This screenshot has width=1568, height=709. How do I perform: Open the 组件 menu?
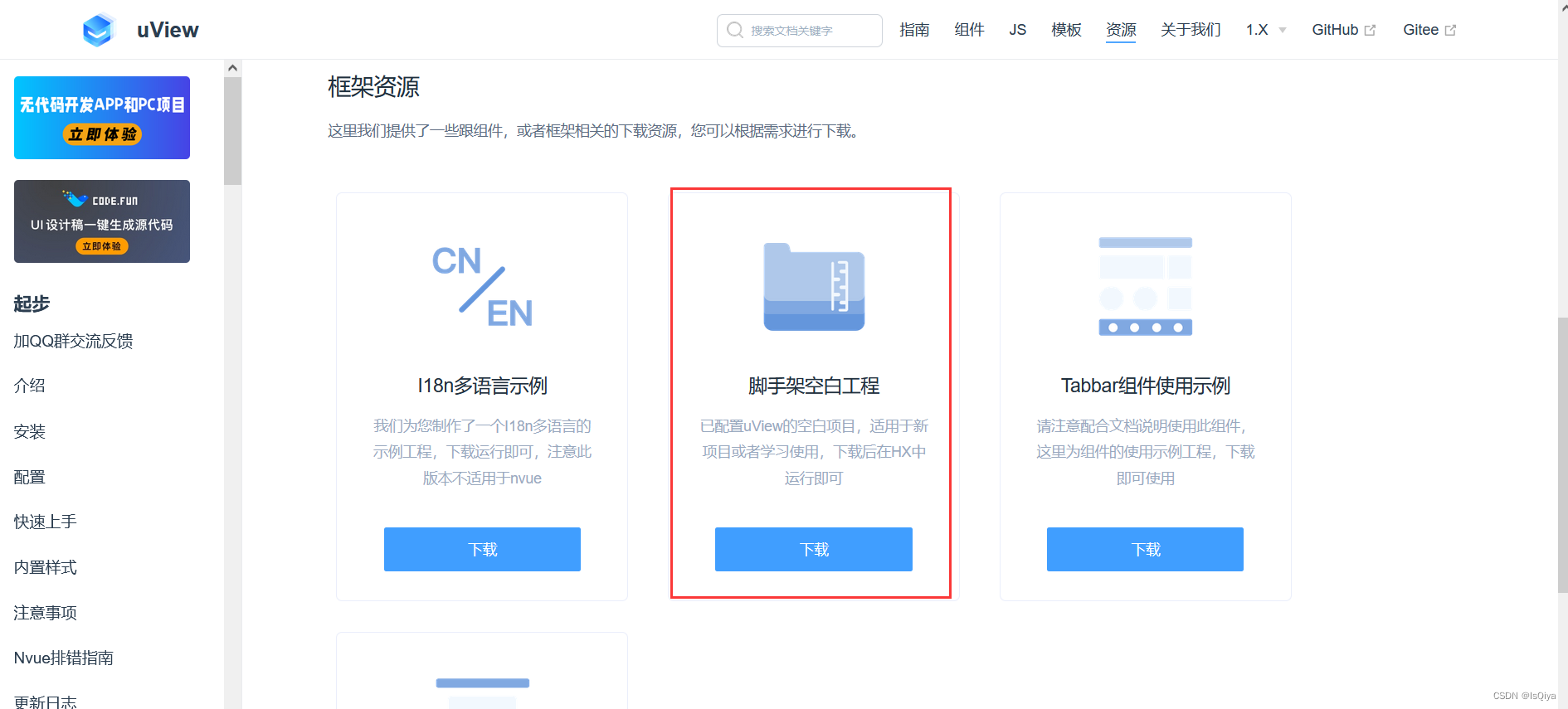[969, 30]
